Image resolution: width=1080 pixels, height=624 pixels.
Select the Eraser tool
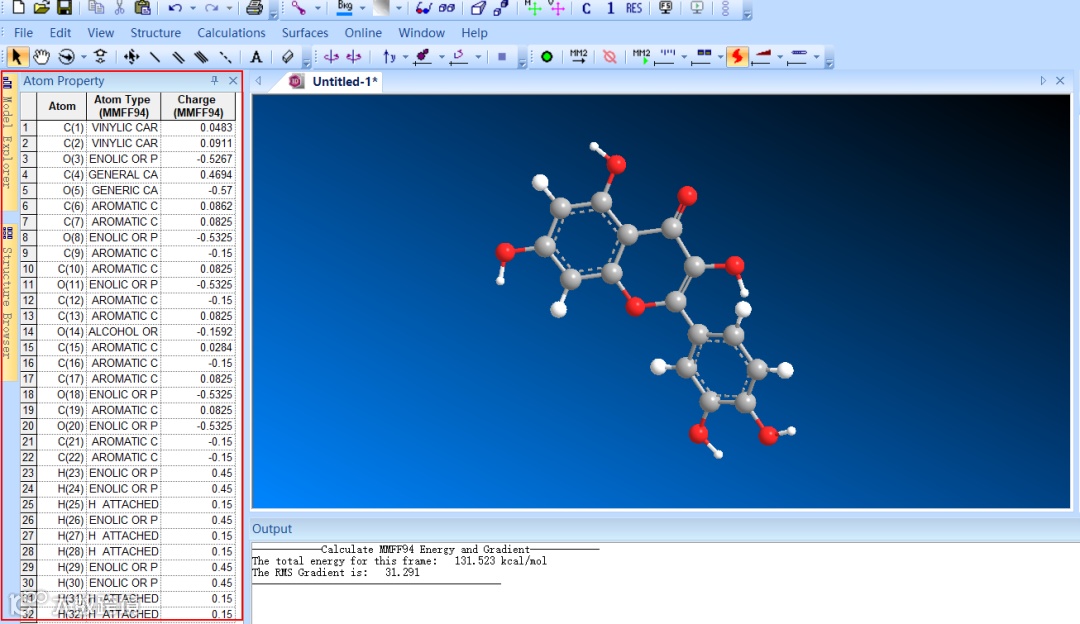pyautogui.click(x=287, y=56)
